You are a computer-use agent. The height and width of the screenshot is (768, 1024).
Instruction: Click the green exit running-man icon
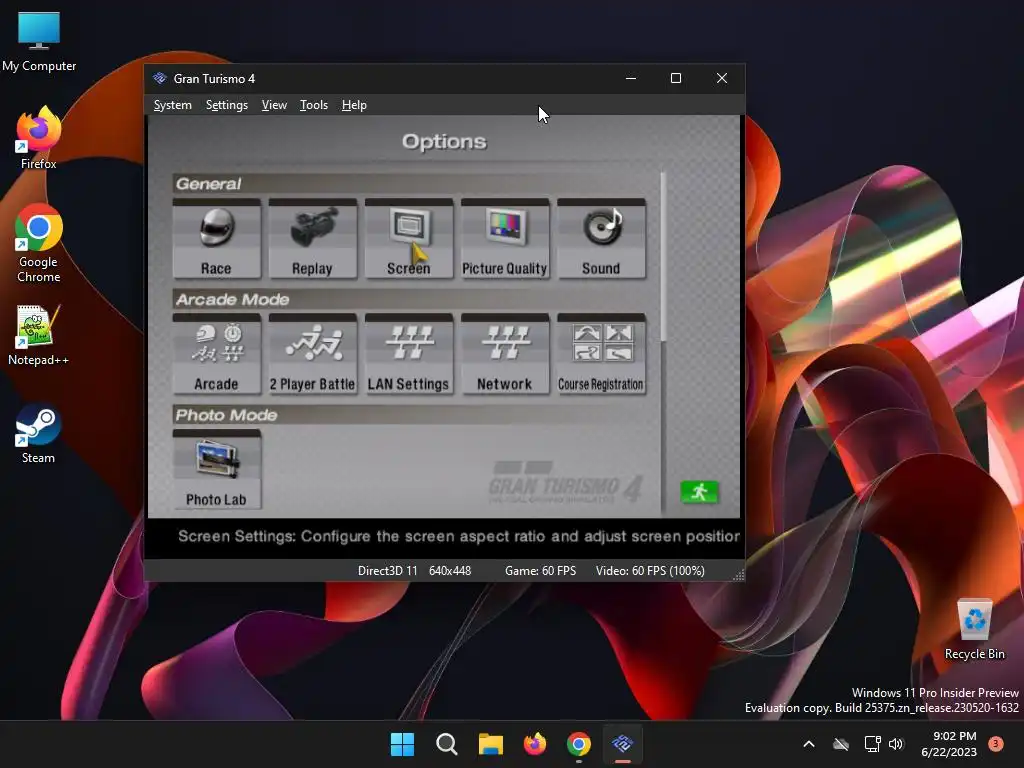click(699, 492)
